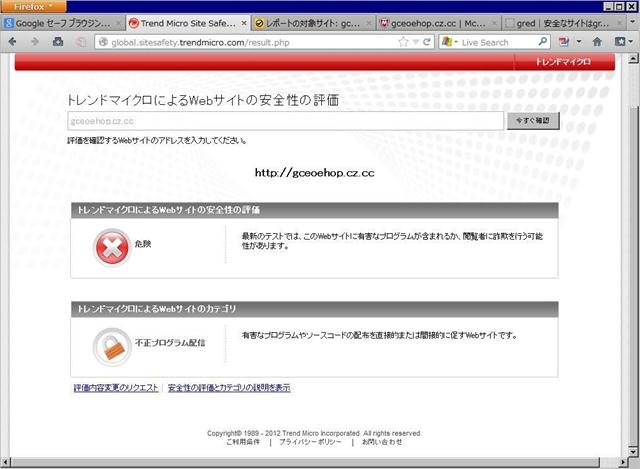640x469 pixels.
Task: Open the bookmarks menu toolbar icon
Action: pyautogui.click(x=623, y=42)
